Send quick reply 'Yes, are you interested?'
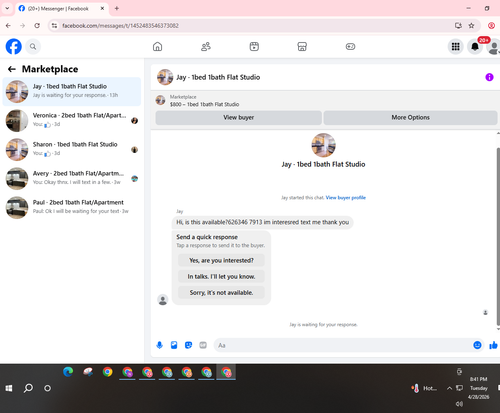The width and height of the screenshot is (500, 413). pyautogui.click(x=221, y=260)
